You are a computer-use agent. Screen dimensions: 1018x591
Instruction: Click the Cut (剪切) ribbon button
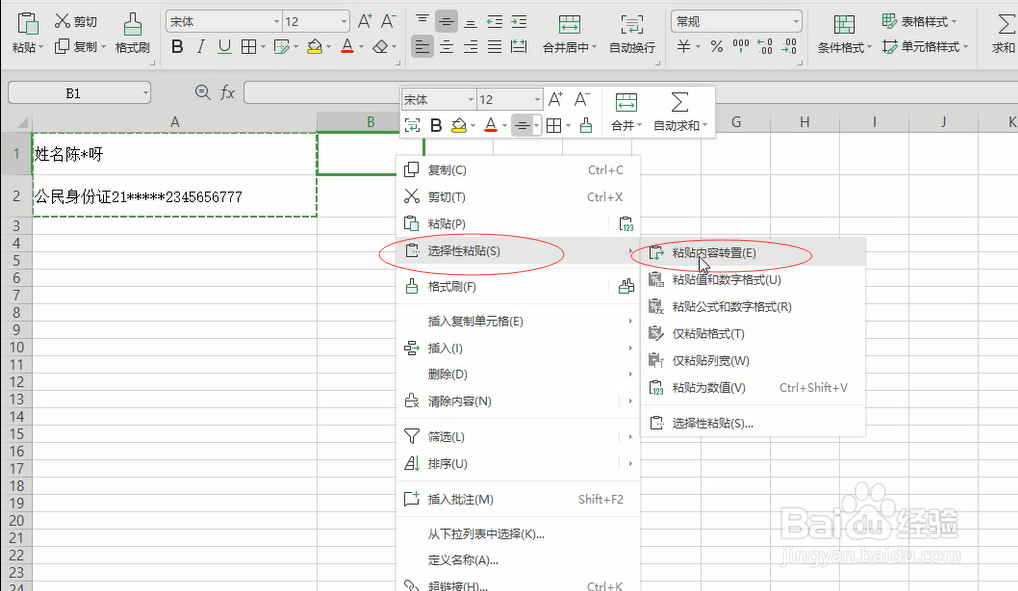coord(76,21)
